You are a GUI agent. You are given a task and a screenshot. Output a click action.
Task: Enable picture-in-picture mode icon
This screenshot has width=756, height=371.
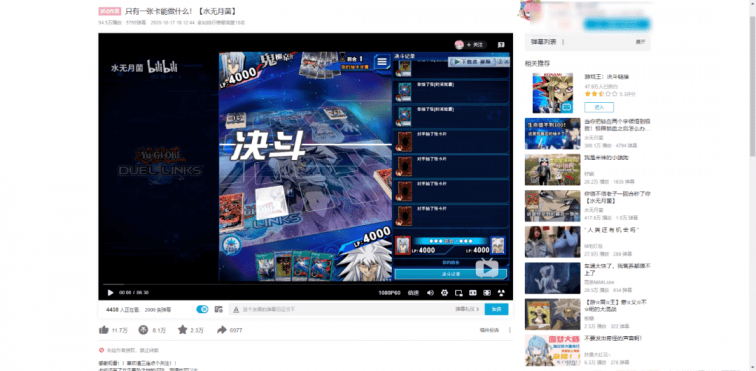coord(459,293)
